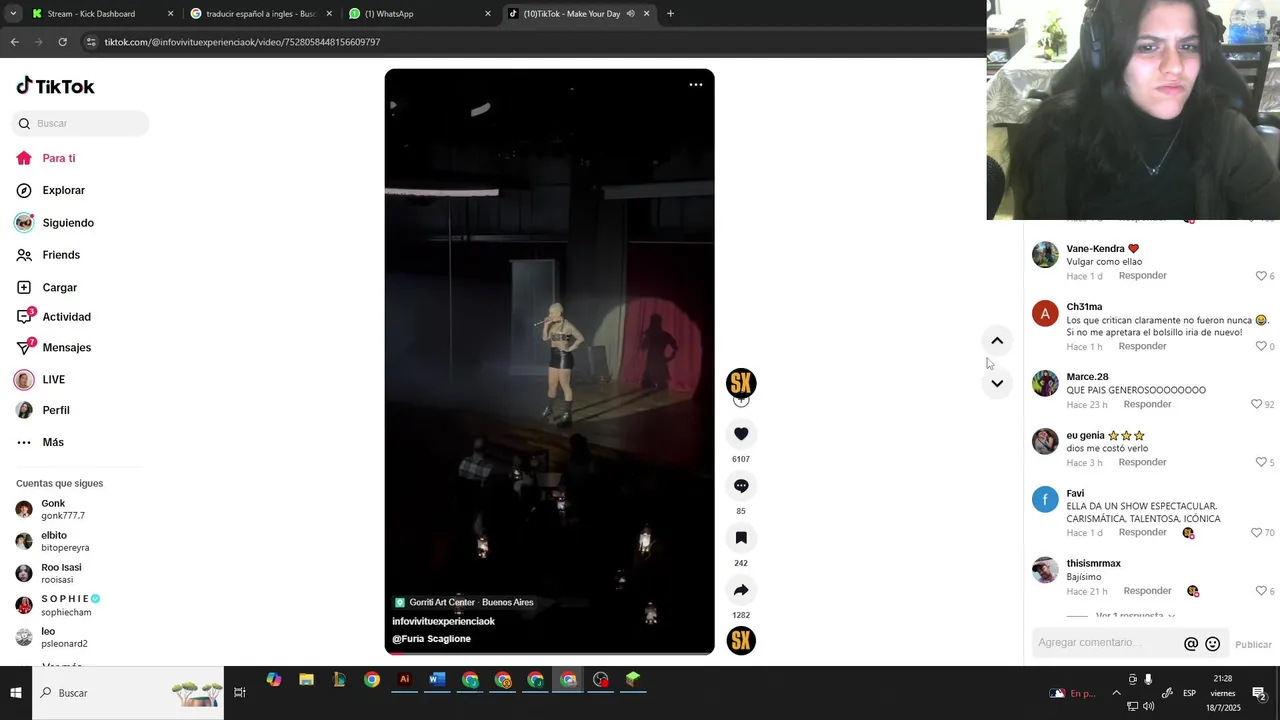The width and height of the screenshot is (1280, 720).
Task: Open the video's three-dot options menu
Action: [x=696, y=85]
